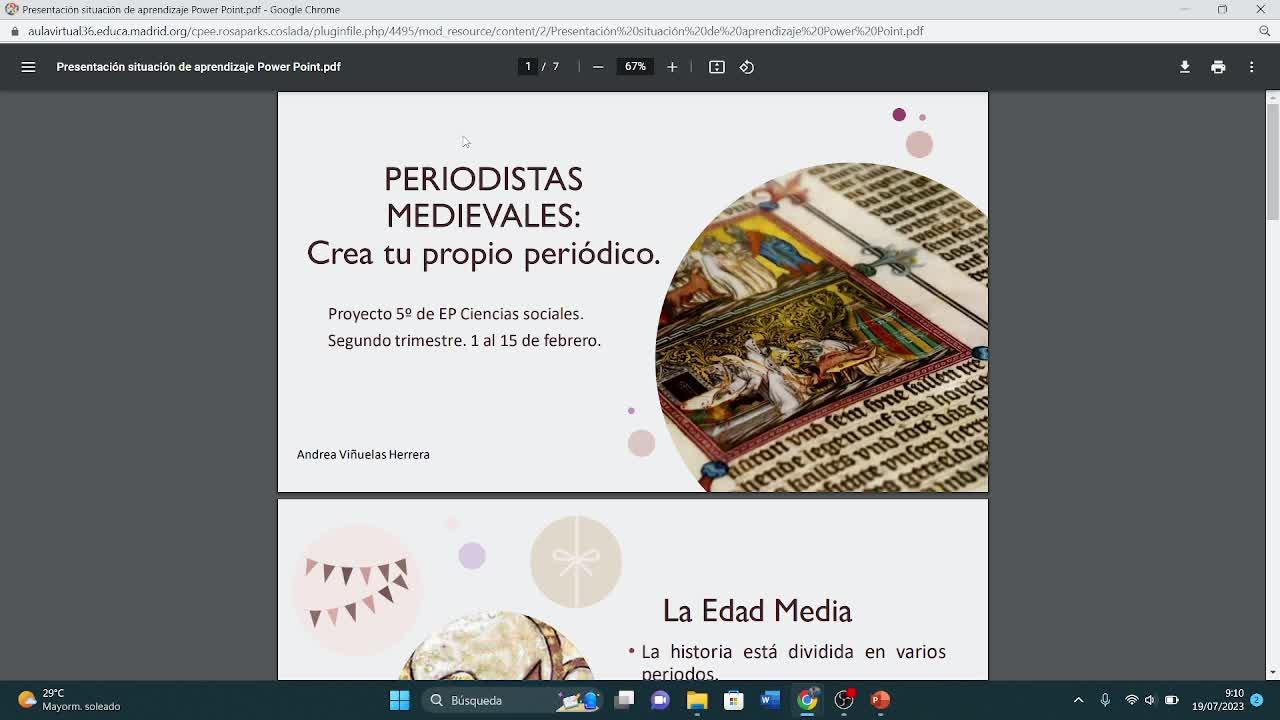The width and height of the screenshot is (1280, 720).
Task: Click "Segundo trimestre. 1 al 15 de febrero." text
Action: [464, 341]
